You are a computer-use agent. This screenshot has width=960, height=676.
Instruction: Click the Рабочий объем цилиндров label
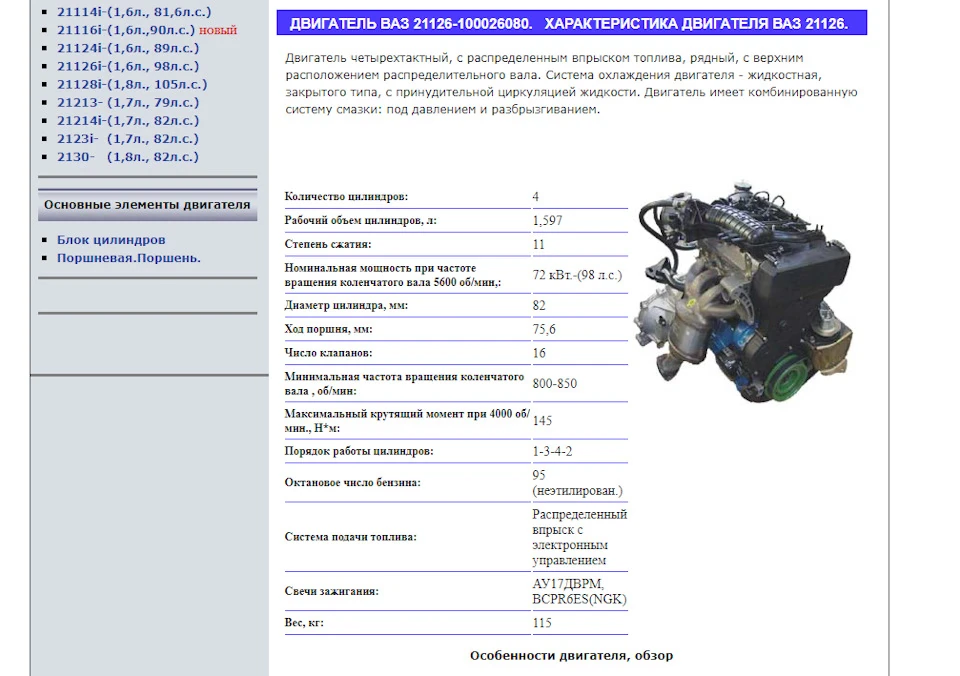click(x=361, y=220)
